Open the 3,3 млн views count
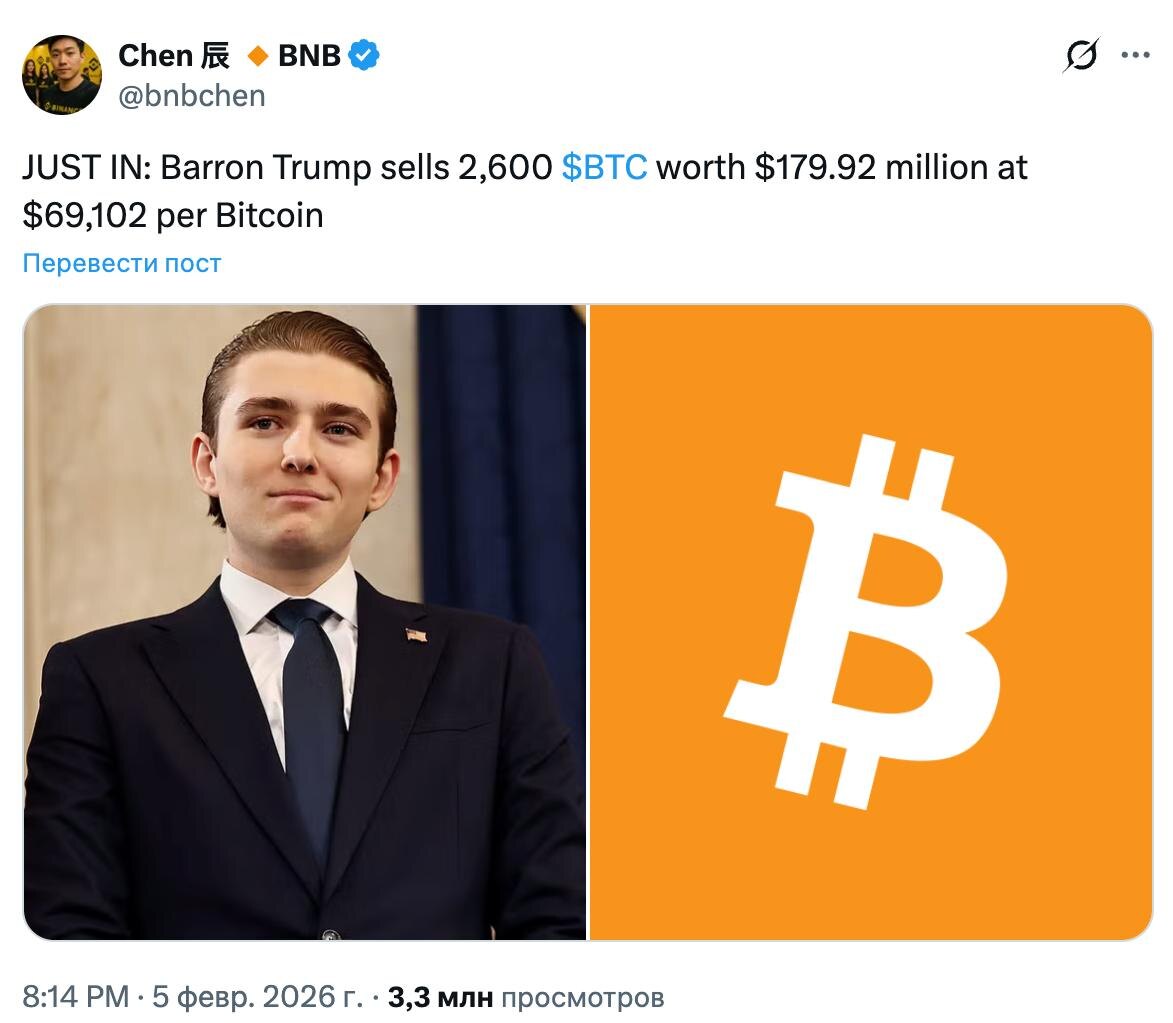 (x=441, y=997)
